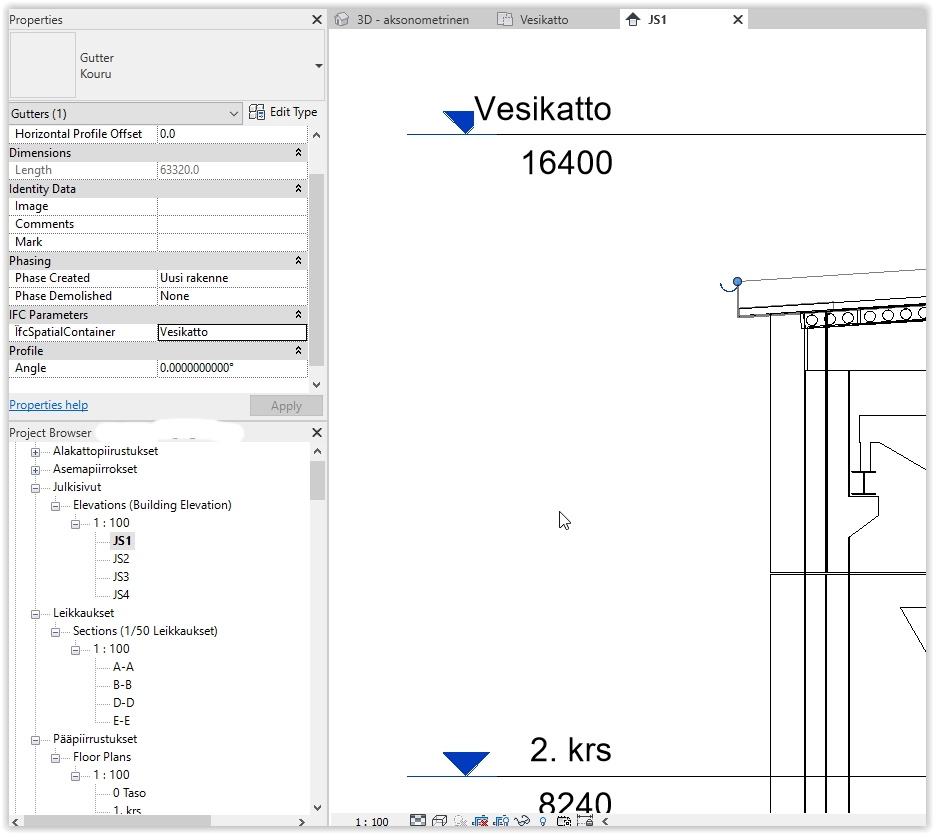
Task: Open elevation JS4 in Project Browser
Action: (x=121, y=595)
